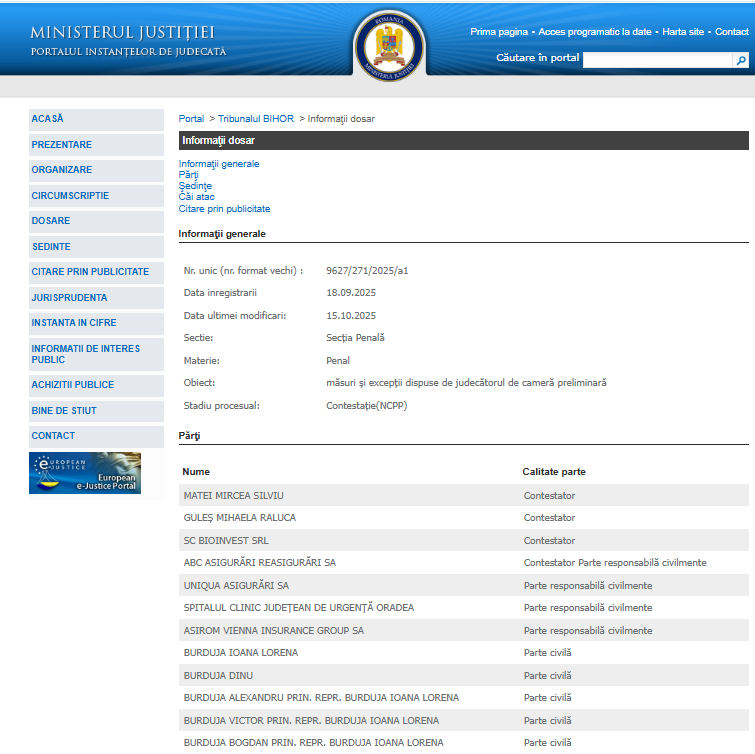
Task: Jump to Căi atac section link
Action: tap(196, 197)
